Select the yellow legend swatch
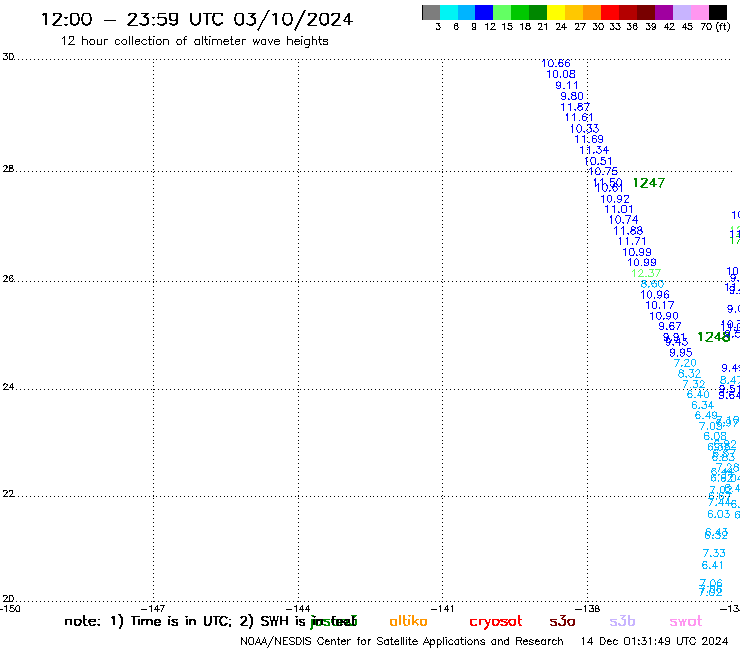Image resolution: width=740 pixels, height=650 pixels. coord(556,12)
